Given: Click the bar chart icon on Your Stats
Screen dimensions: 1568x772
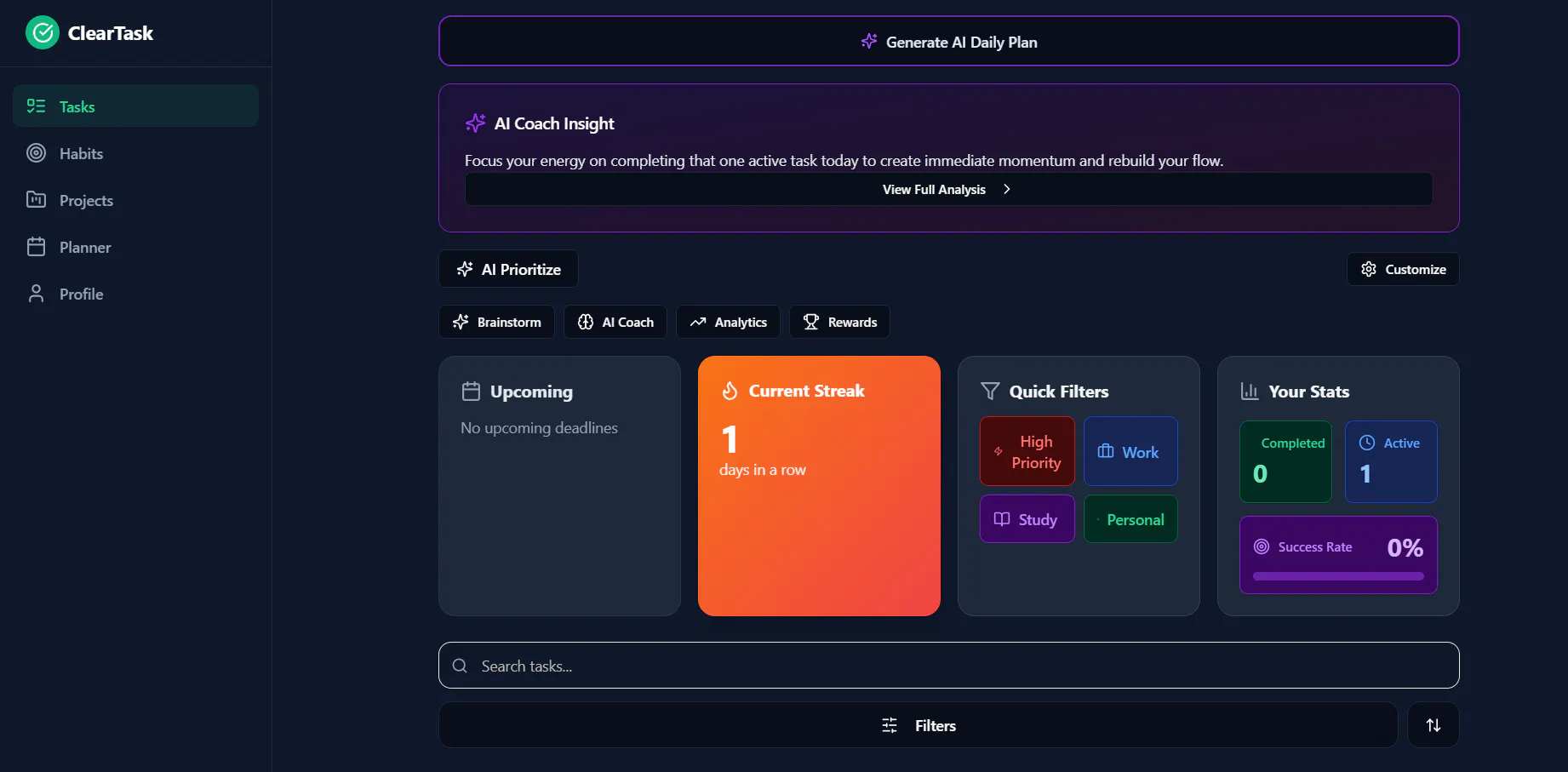Looking at the screenshot, I should click(1250, 392).
